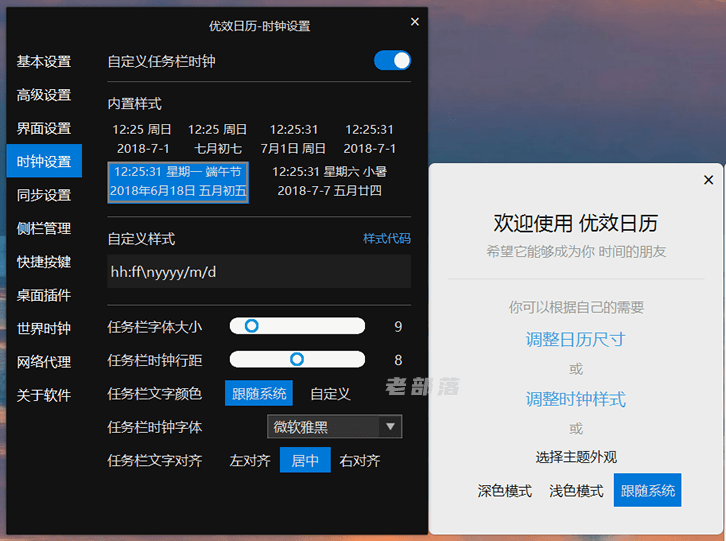Set text color to 自定义
This screenshot has width=726, height=541.
click(x=330, y=394)
